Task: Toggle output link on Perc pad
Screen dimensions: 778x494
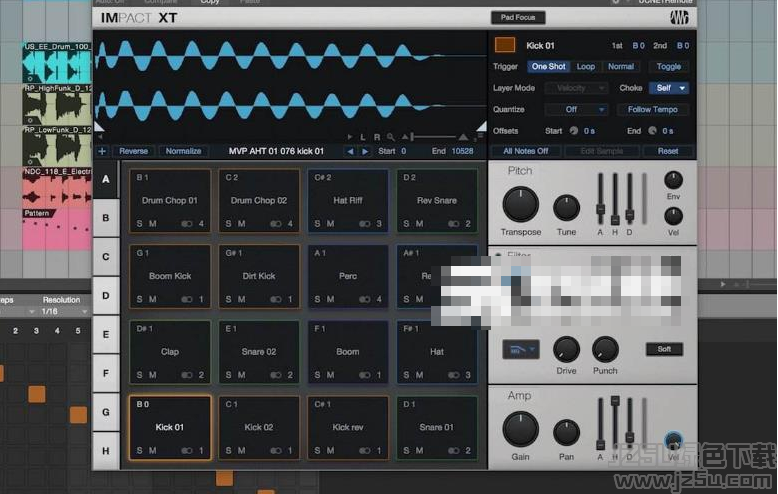Action: (365, 299)
